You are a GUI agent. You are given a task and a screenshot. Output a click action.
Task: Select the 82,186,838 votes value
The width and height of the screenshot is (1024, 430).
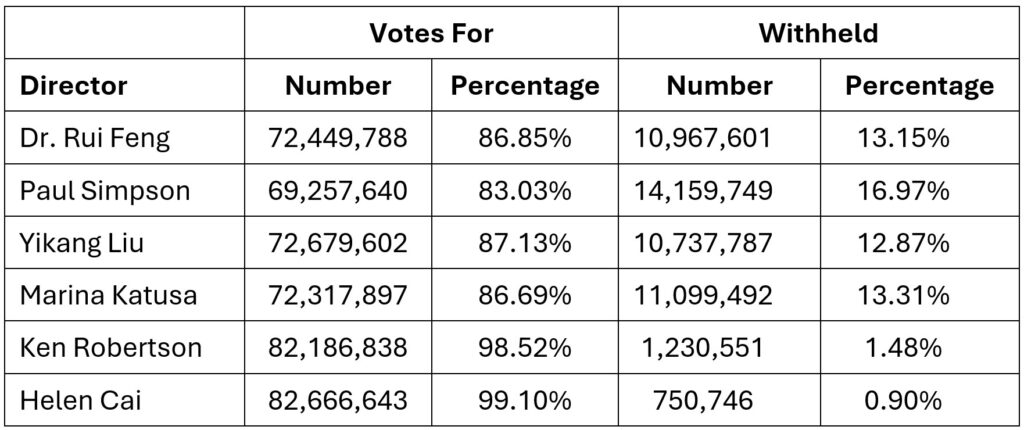(x=338, y=348)
